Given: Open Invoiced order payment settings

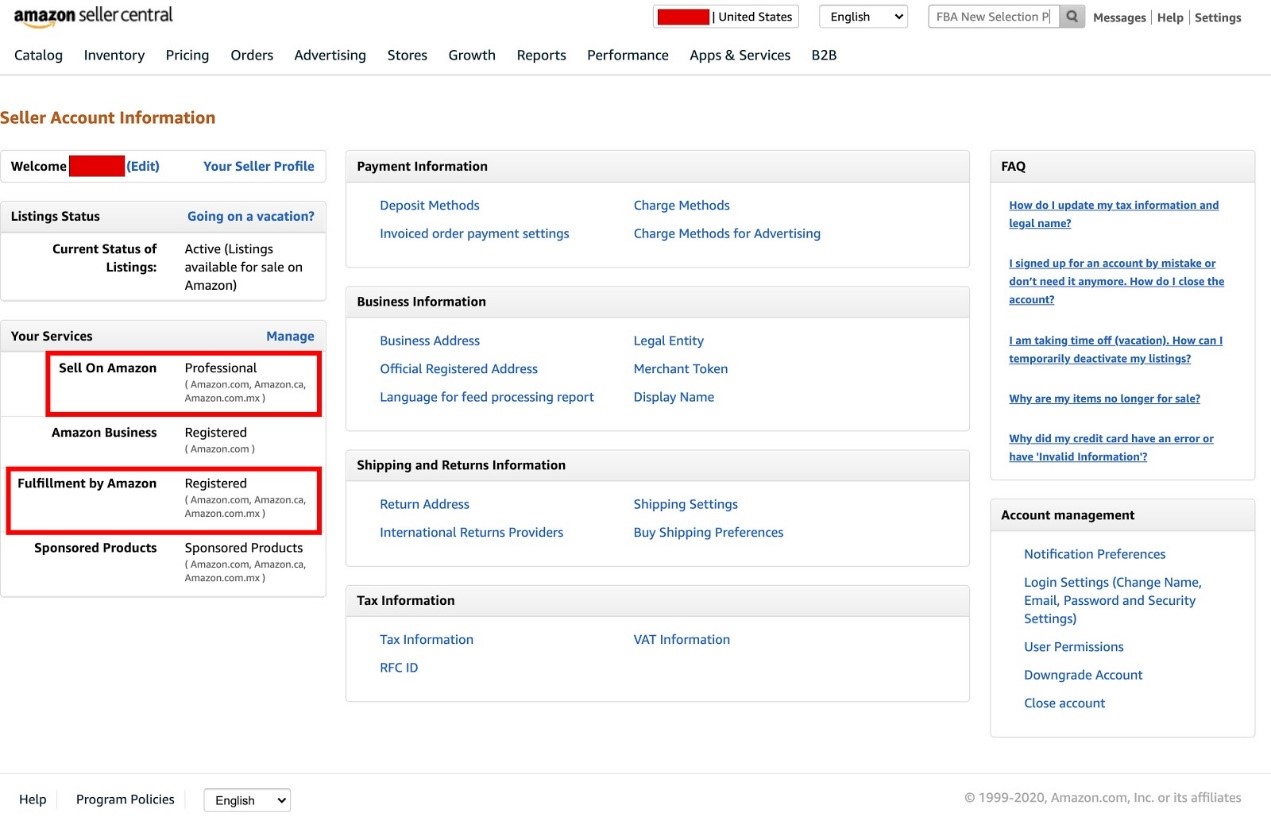Looking at the screenshot, I should [474, 233].
